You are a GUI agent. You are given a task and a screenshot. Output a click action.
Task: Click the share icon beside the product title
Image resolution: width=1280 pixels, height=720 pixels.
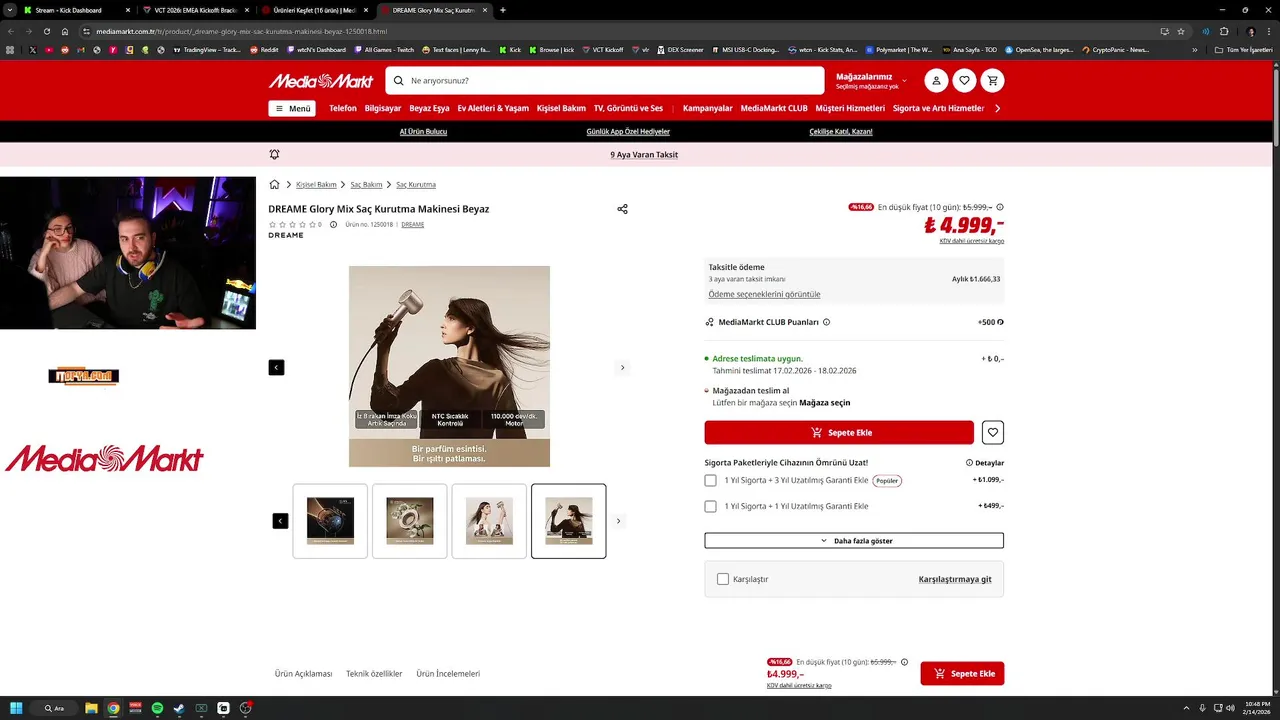tap(622, 209)
